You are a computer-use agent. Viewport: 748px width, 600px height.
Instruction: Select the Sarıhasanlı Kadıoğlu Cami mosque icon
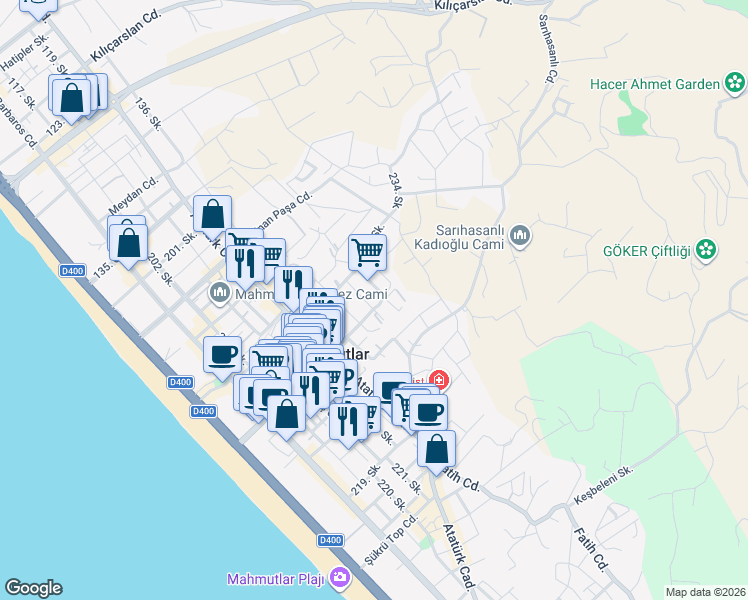(520, 236)
